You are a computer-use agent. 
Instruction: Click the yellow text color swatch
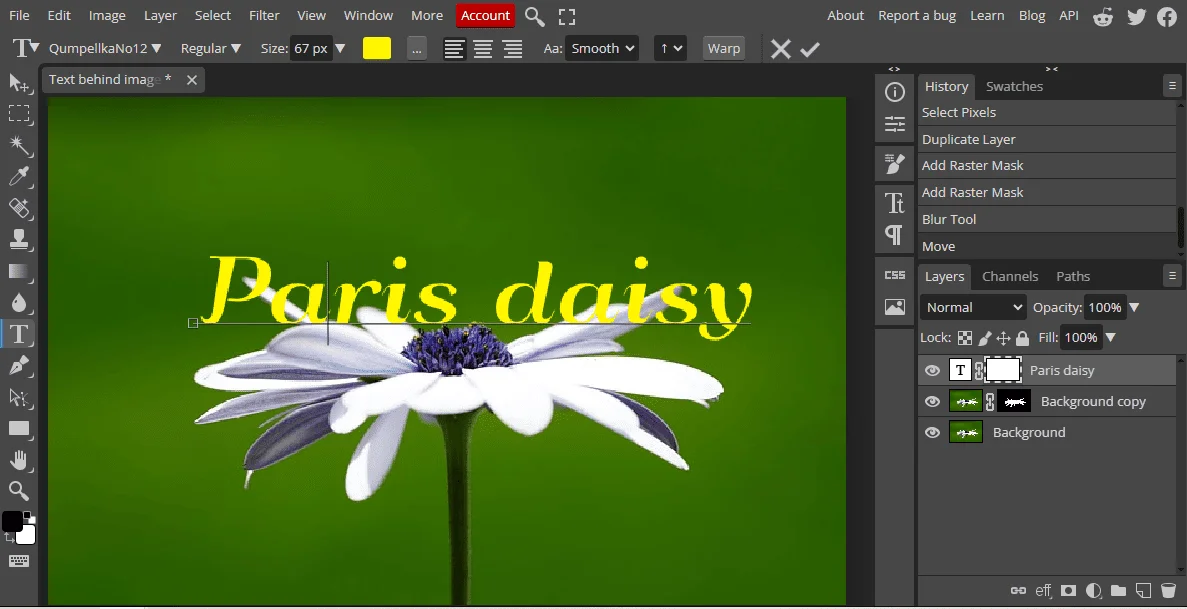pos(377,49)
